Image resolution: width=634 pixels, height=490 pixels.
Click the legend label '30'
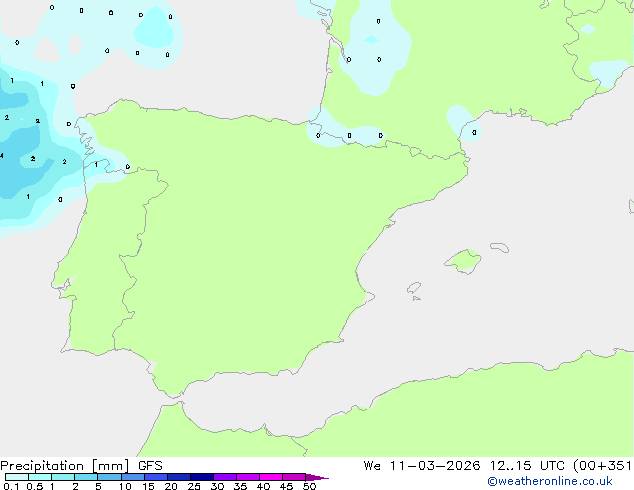click(217, 486)
